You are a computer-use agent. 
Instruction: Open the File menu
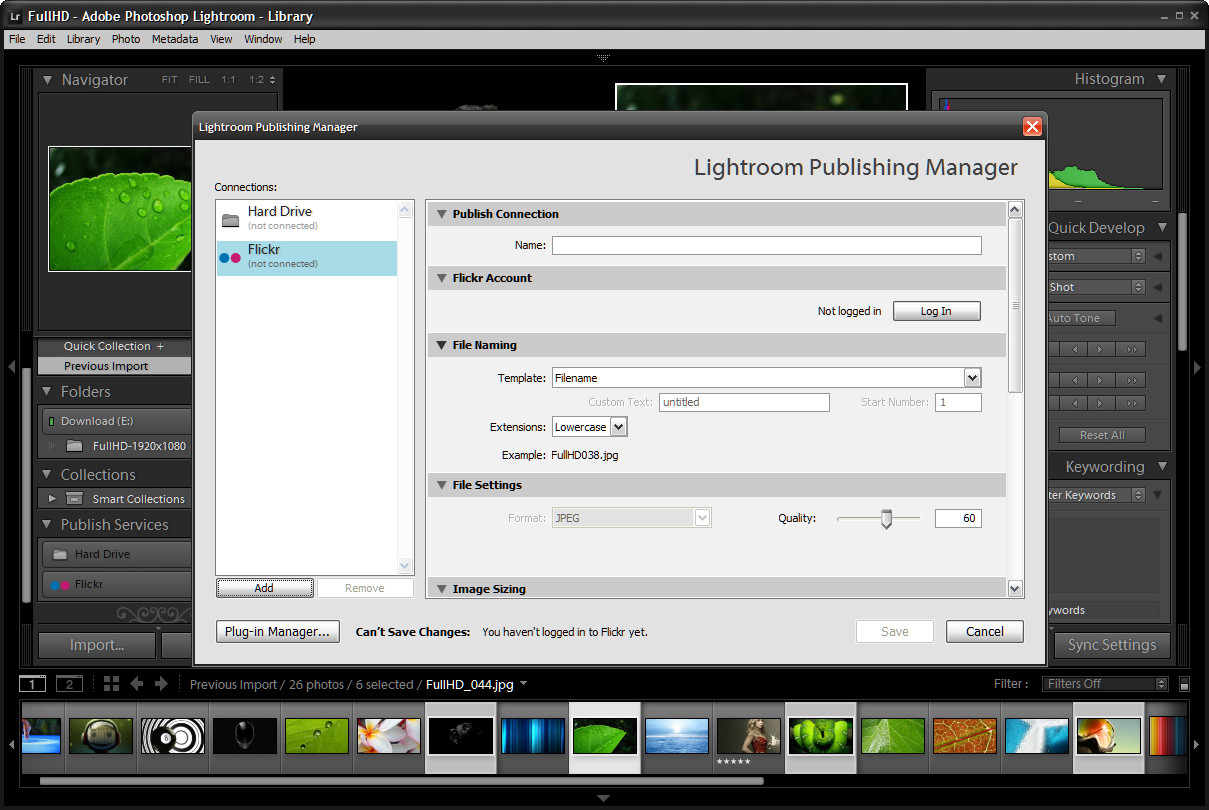pyautogui.click(x=17, y=39)
